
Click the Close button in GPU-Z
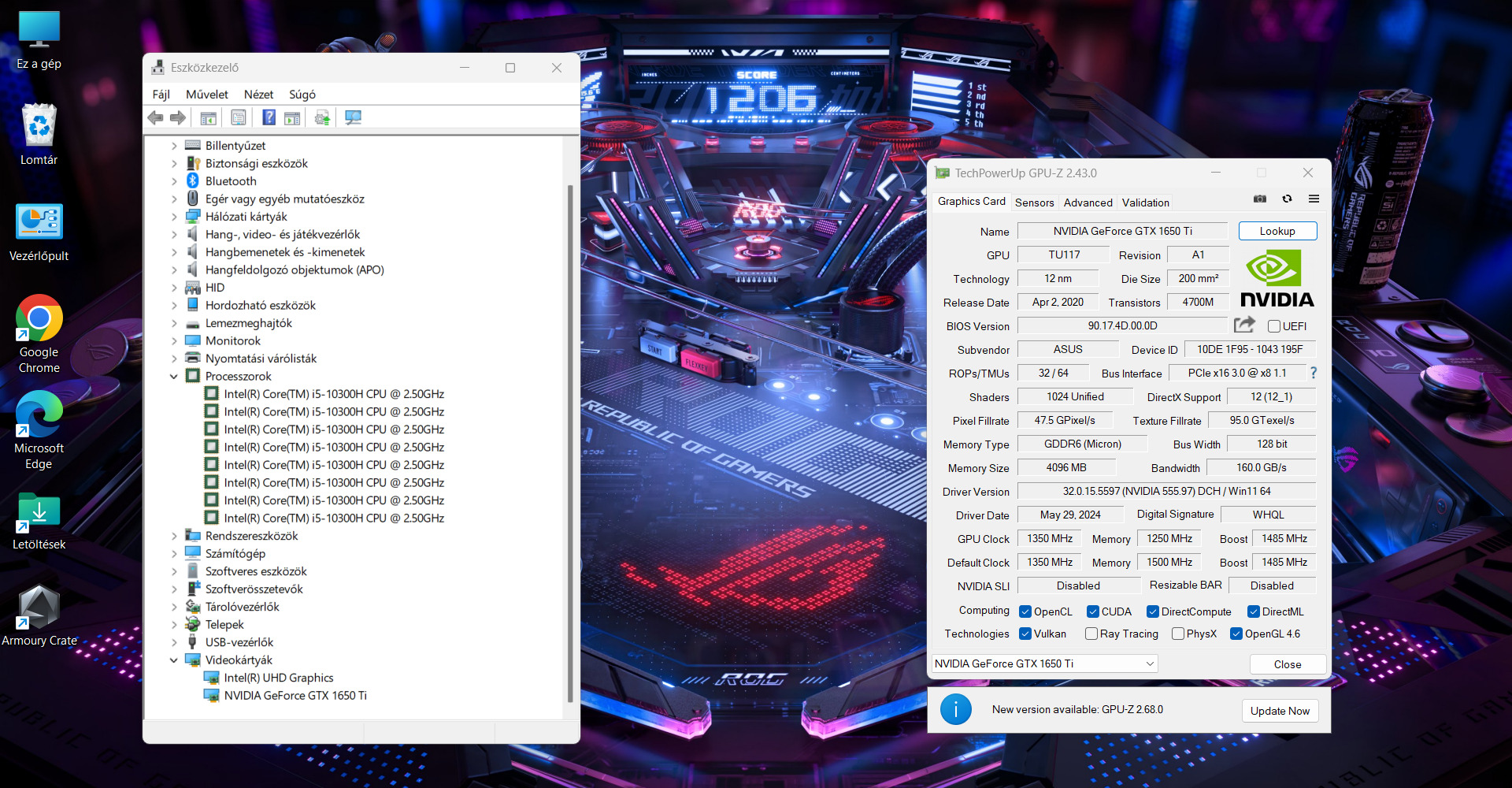[1288, 664]
